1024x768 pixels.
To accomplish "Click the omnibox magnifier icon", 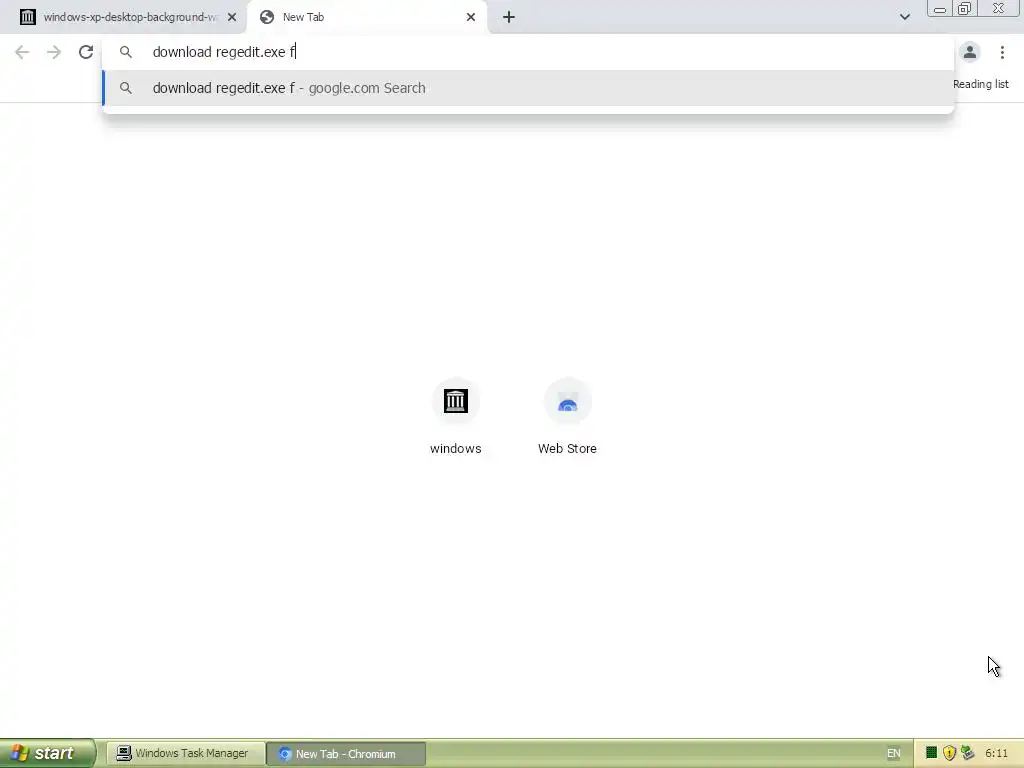I will (x=126, y=52).
